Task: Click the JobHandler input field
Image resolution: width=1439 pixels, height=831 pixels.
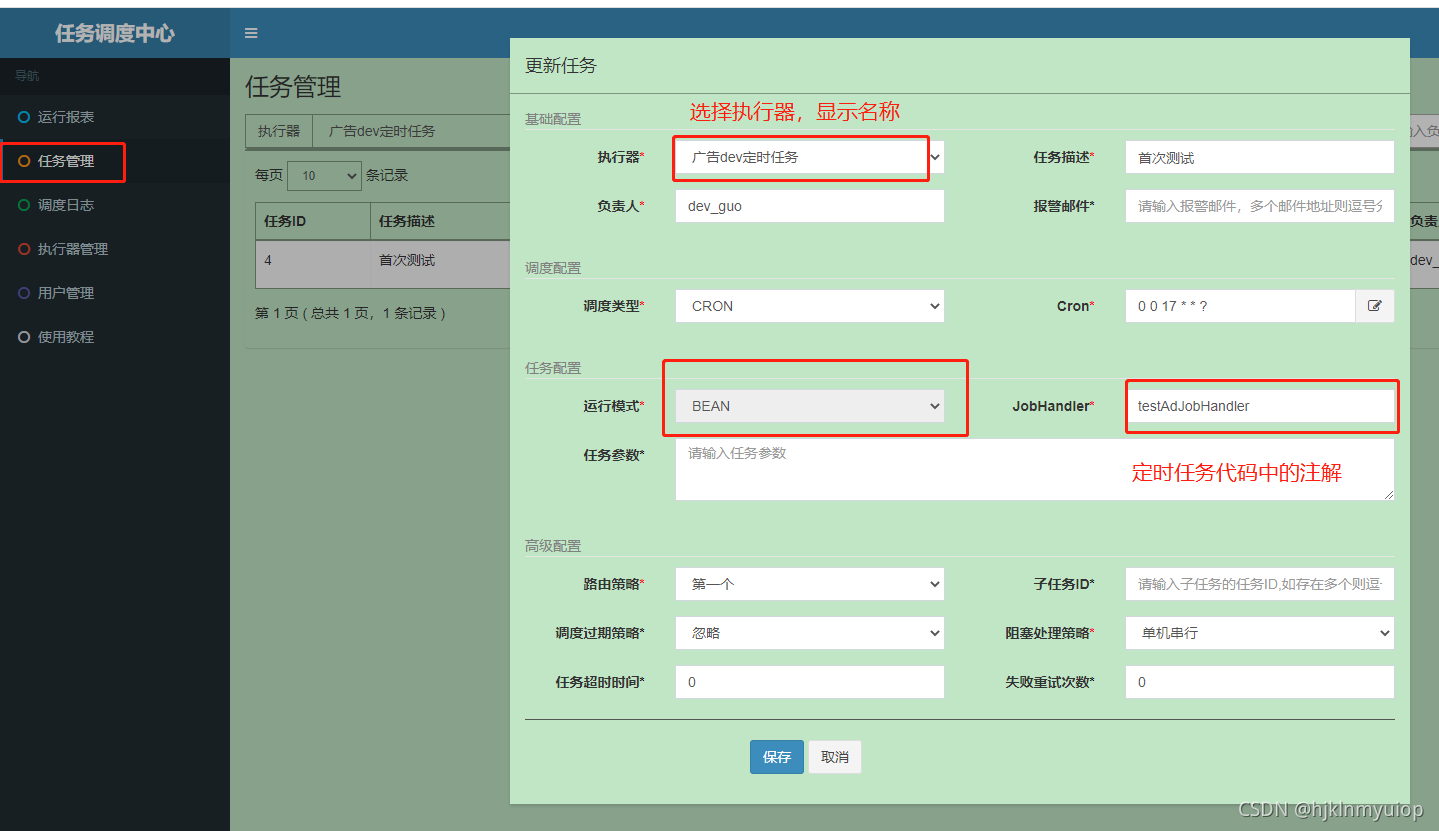Action: click(x=1260, y=406)
